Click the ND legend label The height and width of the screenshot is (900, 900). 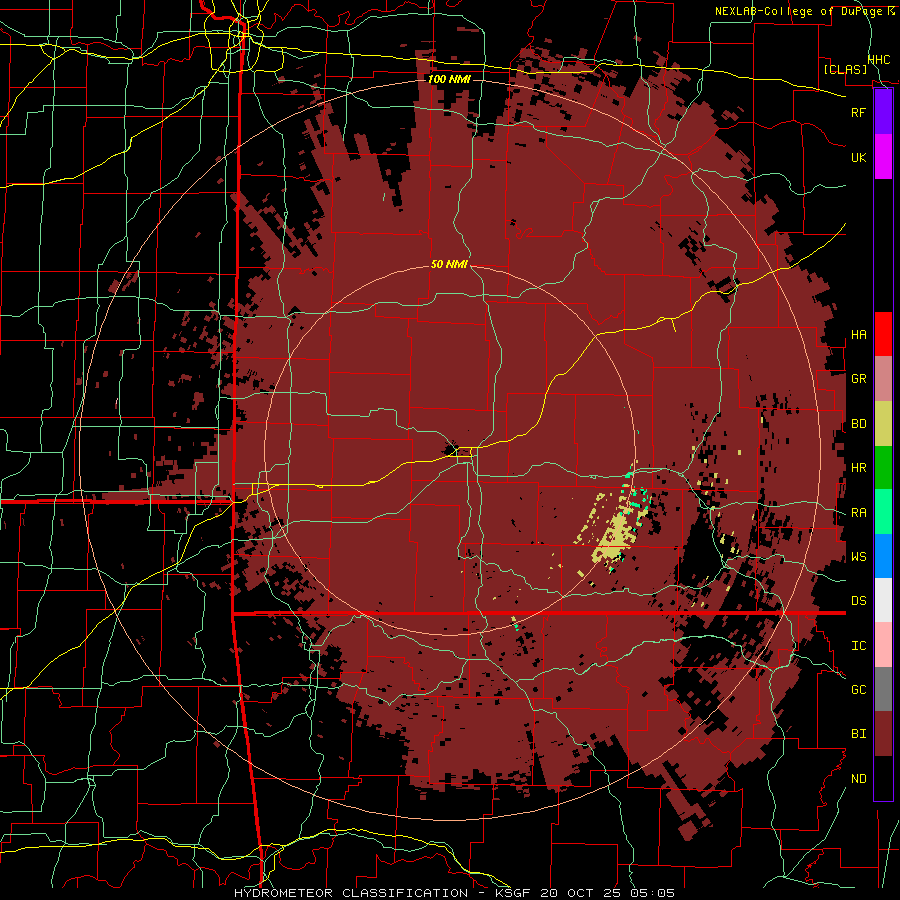[858, 779]
